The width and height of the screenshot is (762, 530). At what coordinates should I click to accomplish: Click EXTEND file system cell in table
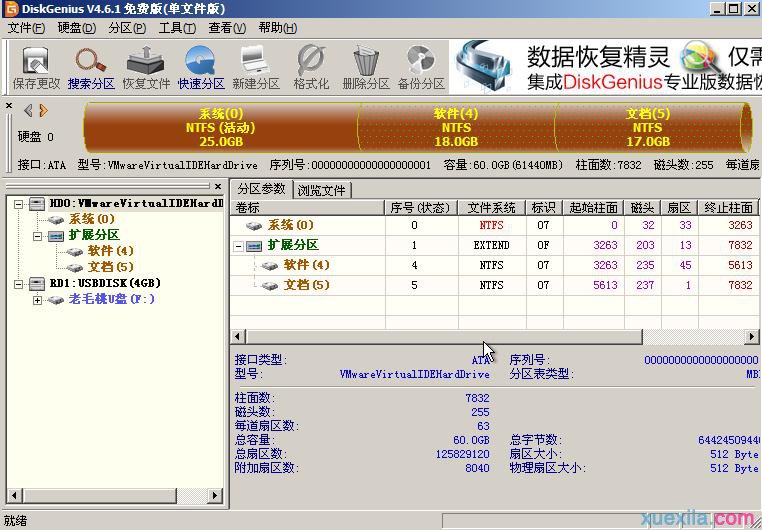(492, 246)
